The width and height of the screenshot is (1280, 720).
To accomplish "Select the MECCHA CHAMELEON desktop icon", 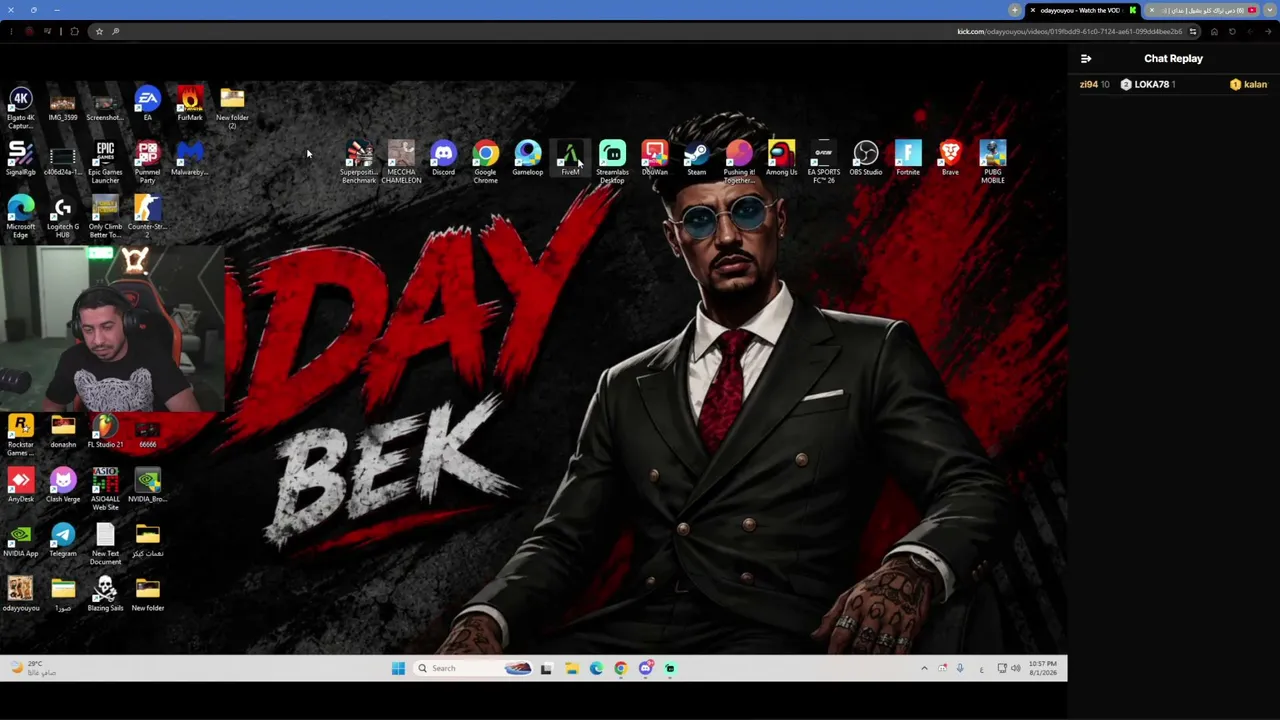I will (x=401, y=162).
